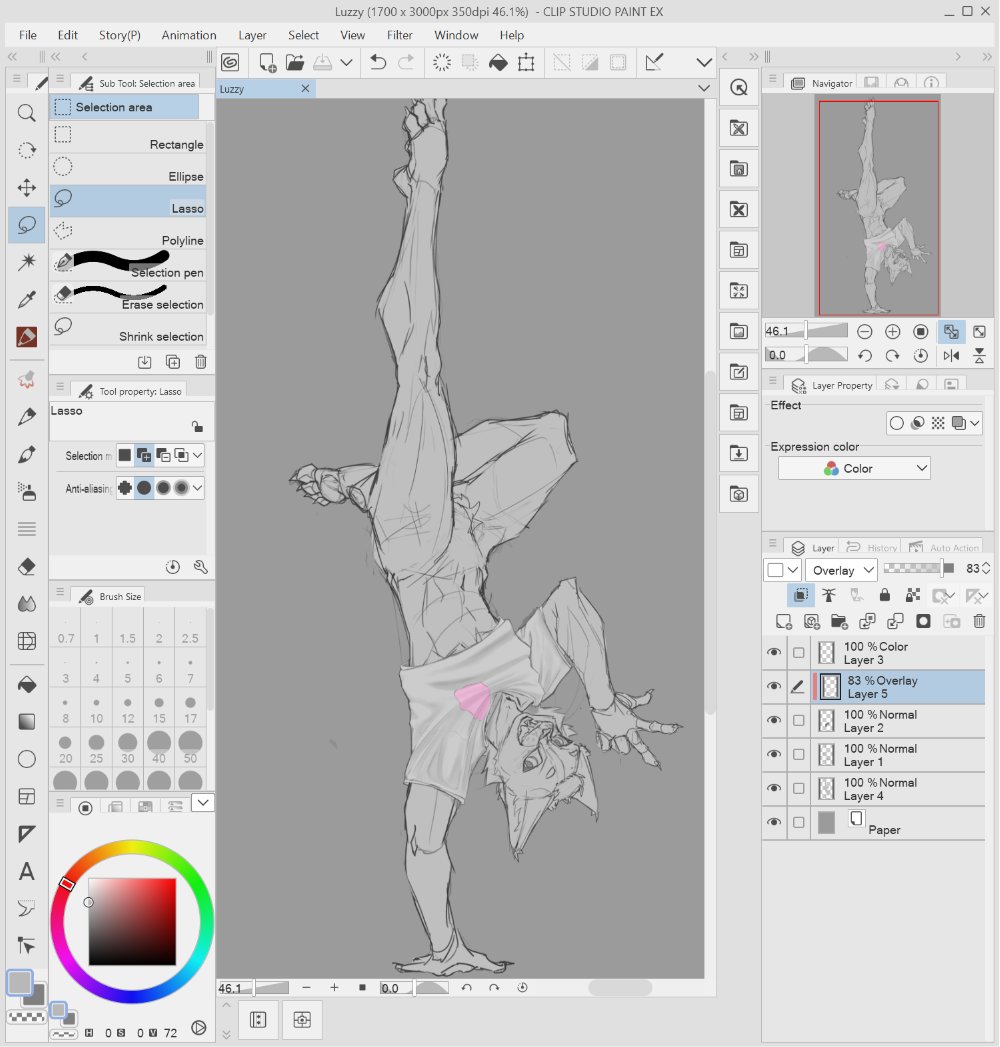Choose the Polyline selection sub tool

128,234
